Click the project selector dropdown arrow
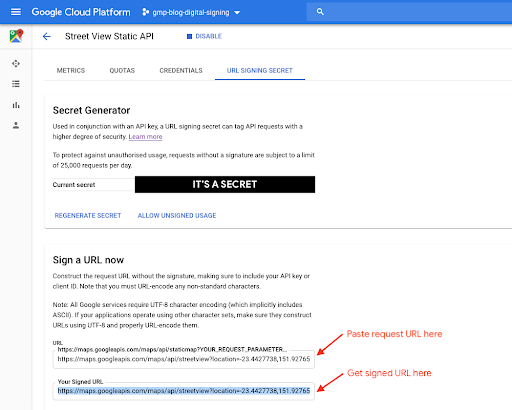The image size is (512, 410). coord(237,13)
